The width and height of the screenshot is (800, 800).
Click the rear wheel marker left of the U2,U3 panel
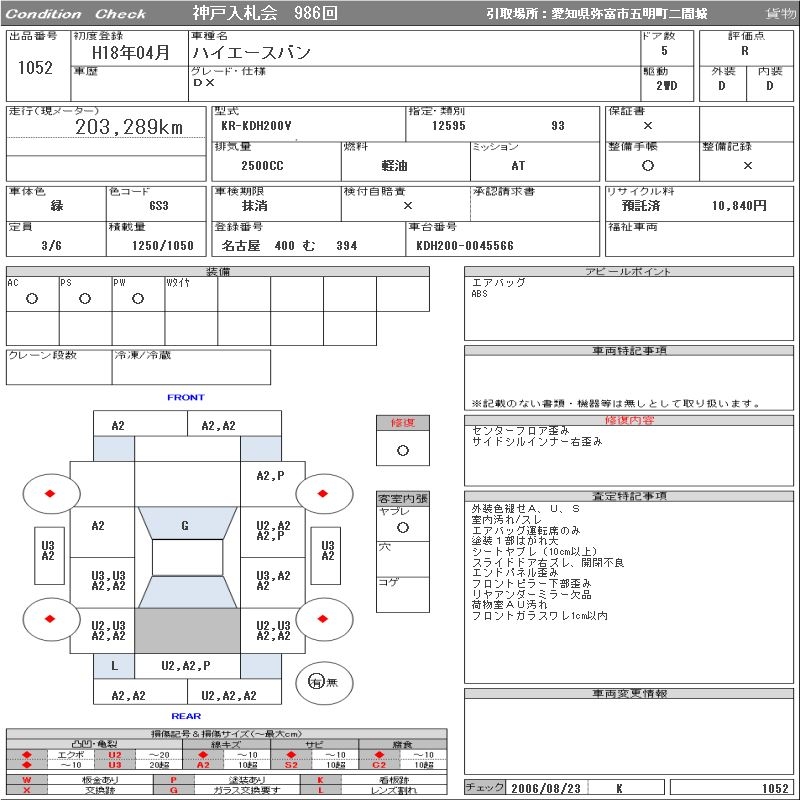click(x=50, y=619)
